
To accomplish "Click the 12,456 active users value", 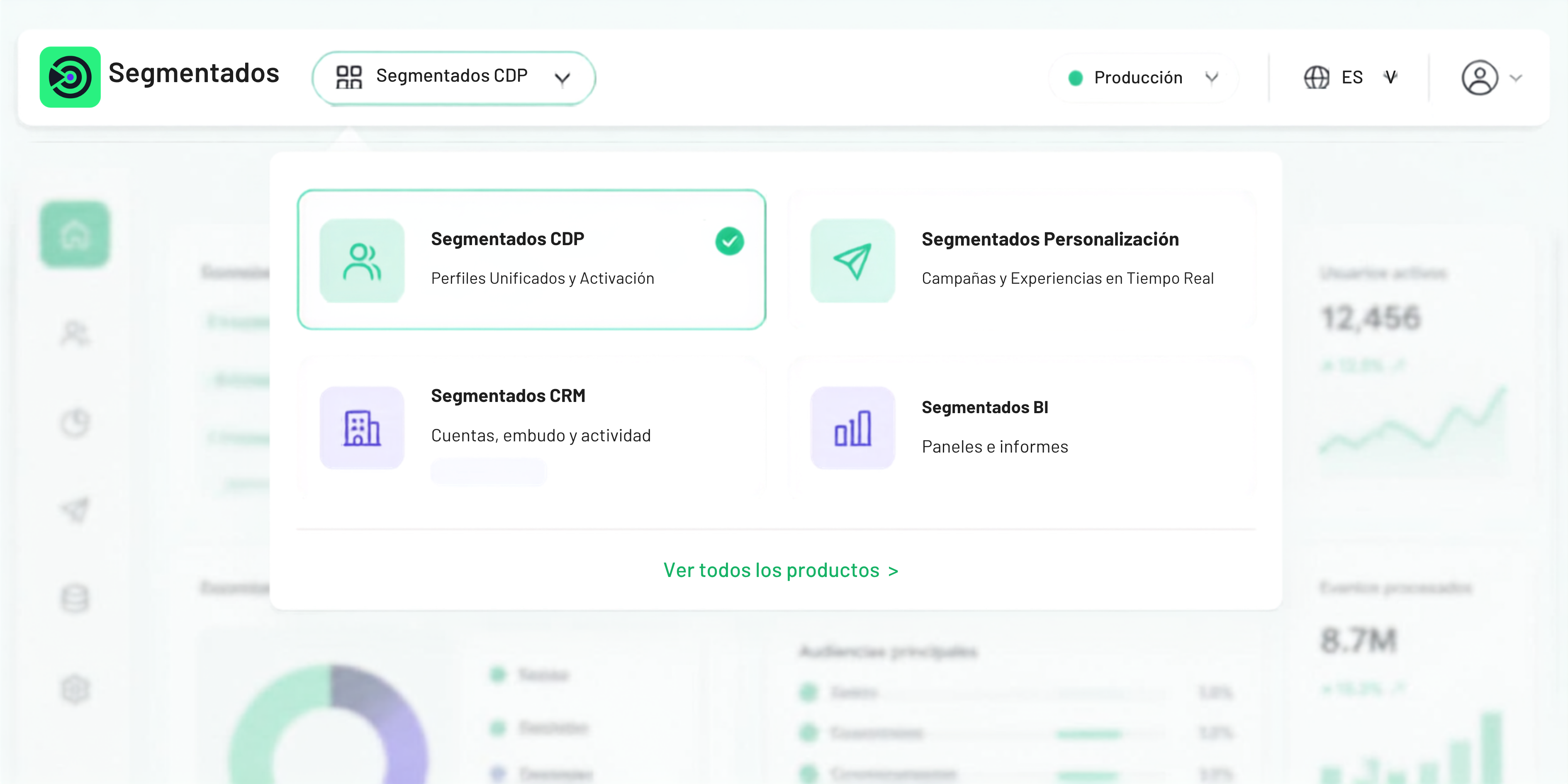I will (1371, 318).
